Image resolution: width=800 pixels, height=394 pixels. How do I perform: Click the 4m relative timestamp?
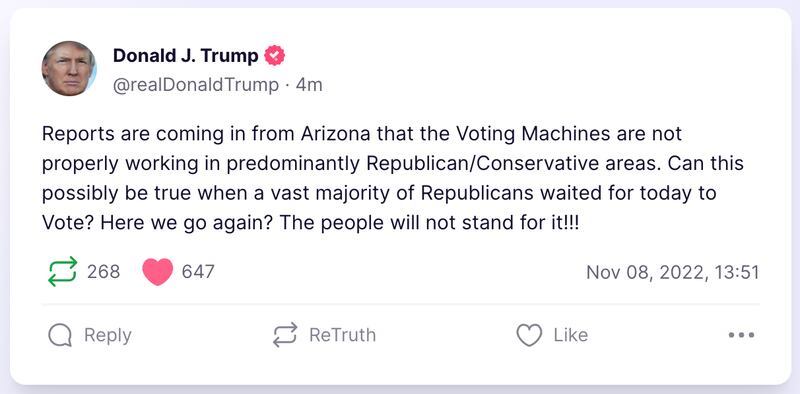(x=309, y=85)
